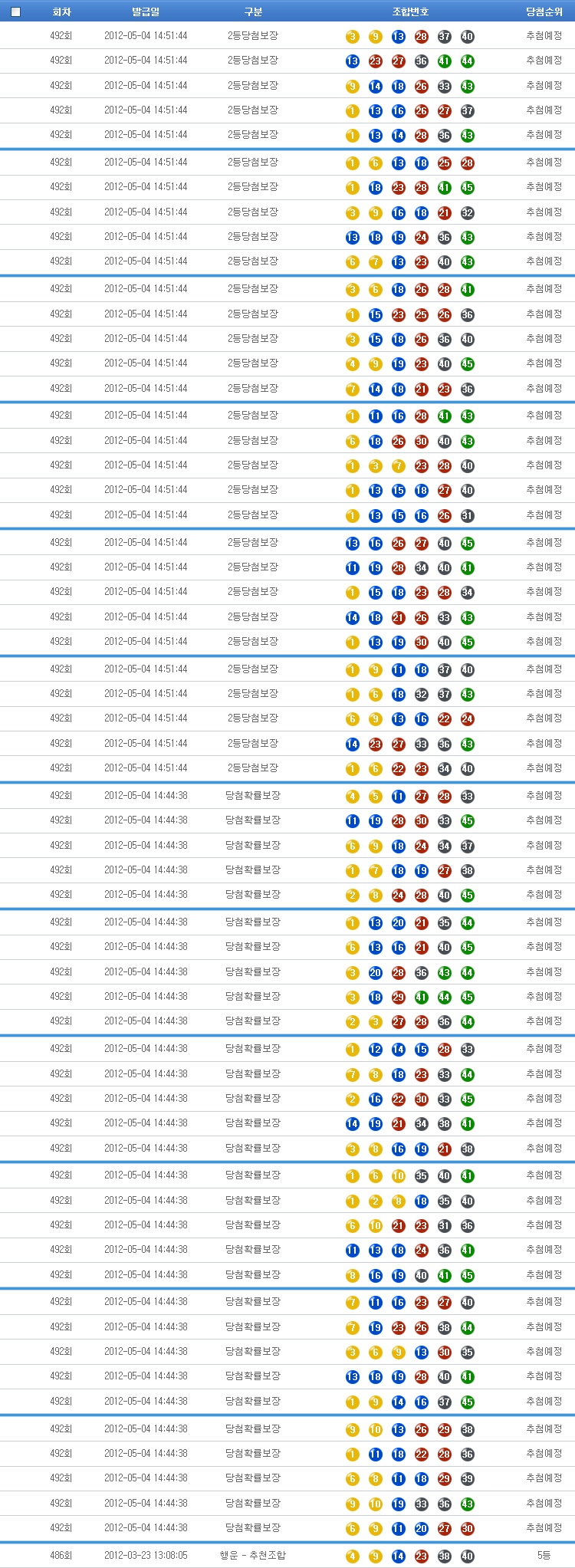Click yellow ball 4 in the 486회 row

pos(353,1556)
